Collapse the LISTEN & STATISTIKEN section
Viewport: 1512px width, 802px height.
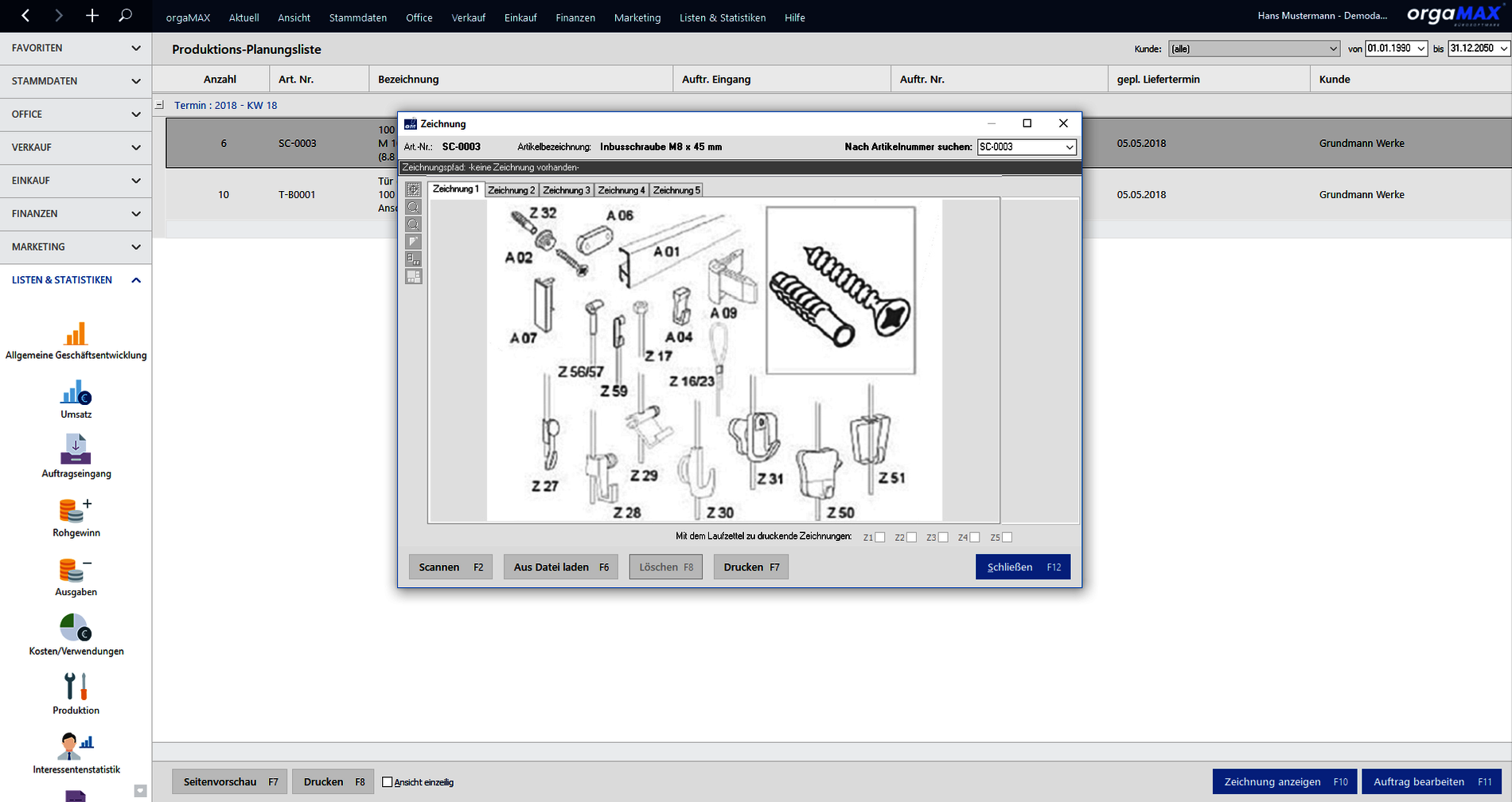tap(76, 280)
